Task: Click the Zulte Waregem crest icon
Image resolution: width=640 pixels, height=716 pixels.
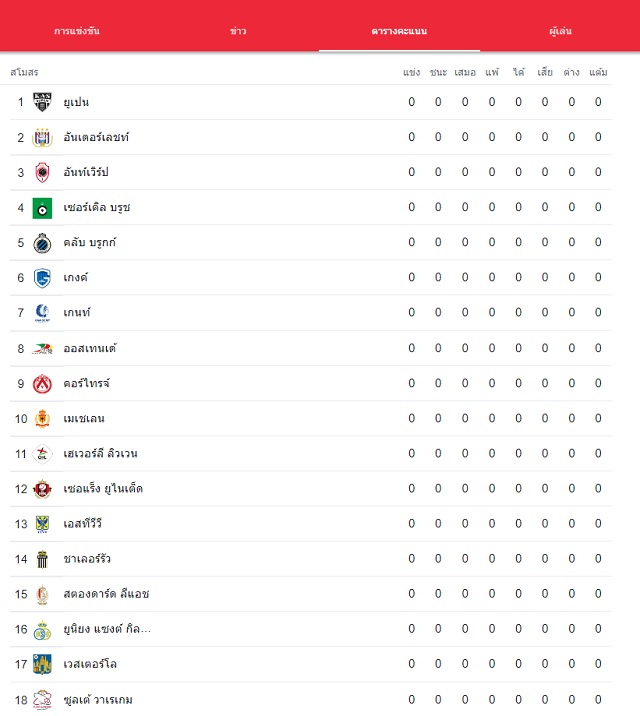Action: point(42,700)
